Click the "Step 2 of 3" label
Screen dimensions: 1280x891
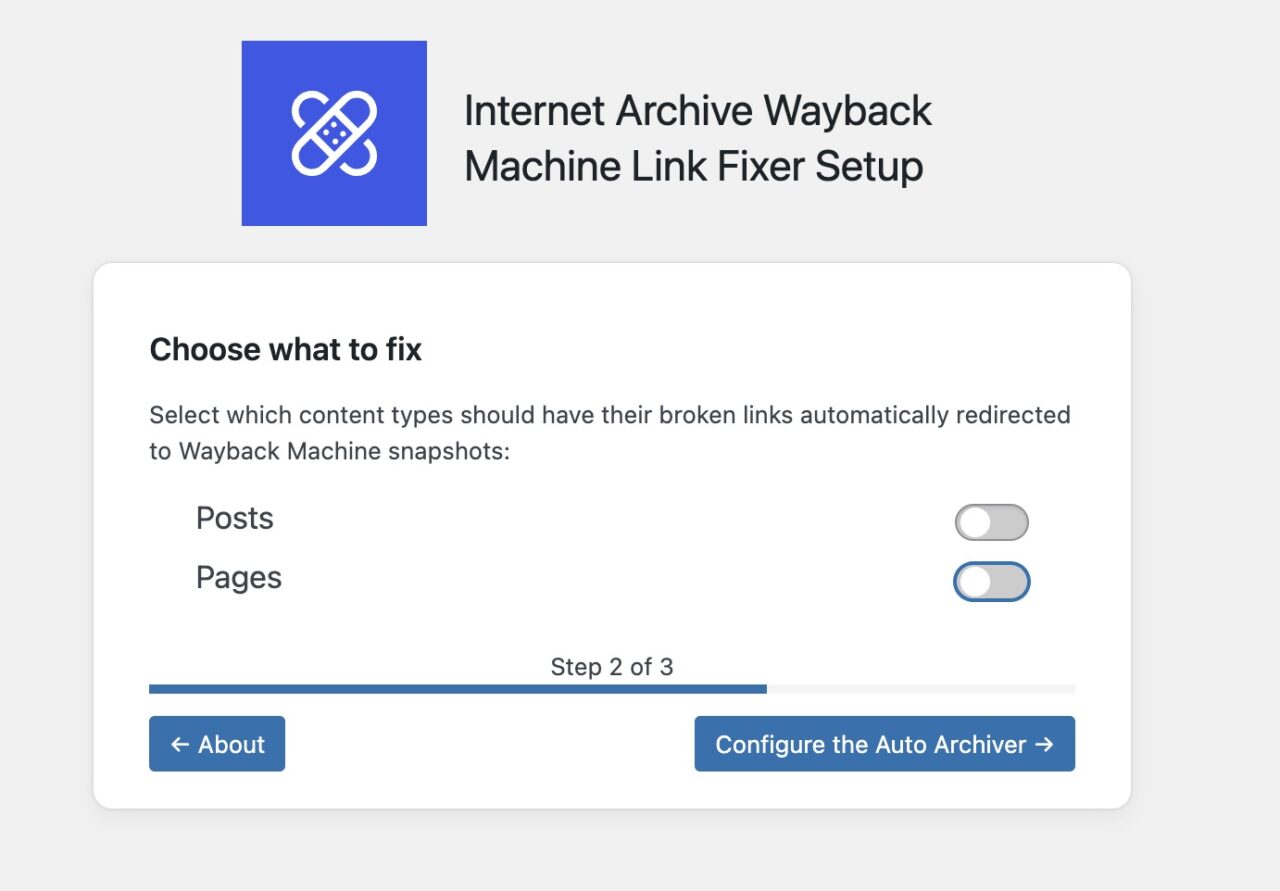point(611,667)
